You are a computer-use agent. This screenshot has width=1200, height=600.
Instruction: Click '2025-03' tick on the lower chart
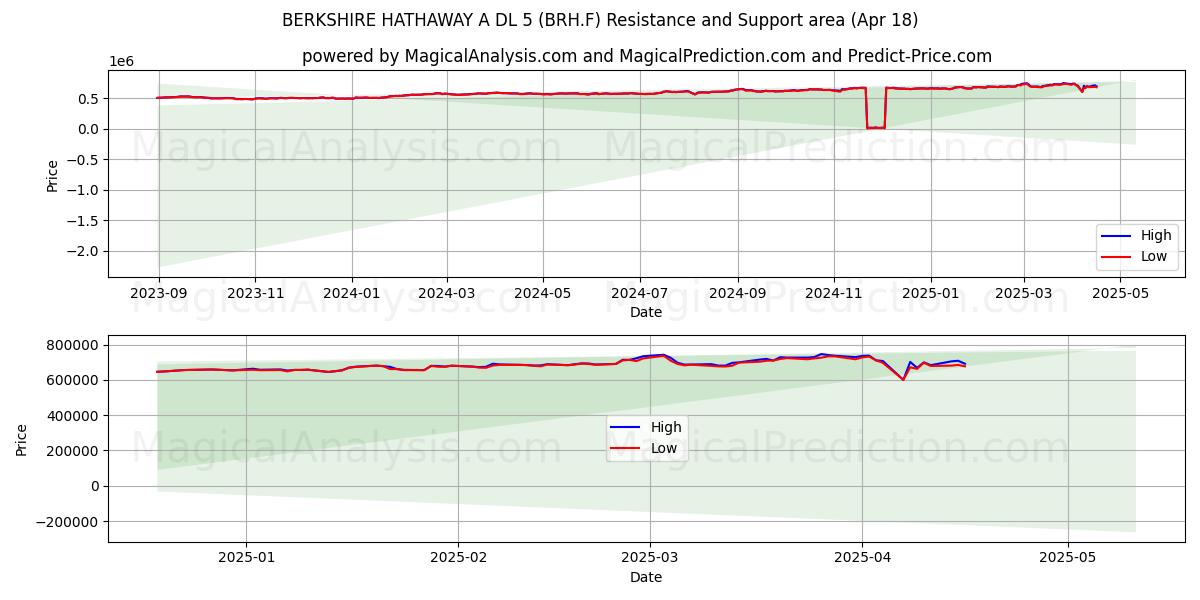click(650, 559)
